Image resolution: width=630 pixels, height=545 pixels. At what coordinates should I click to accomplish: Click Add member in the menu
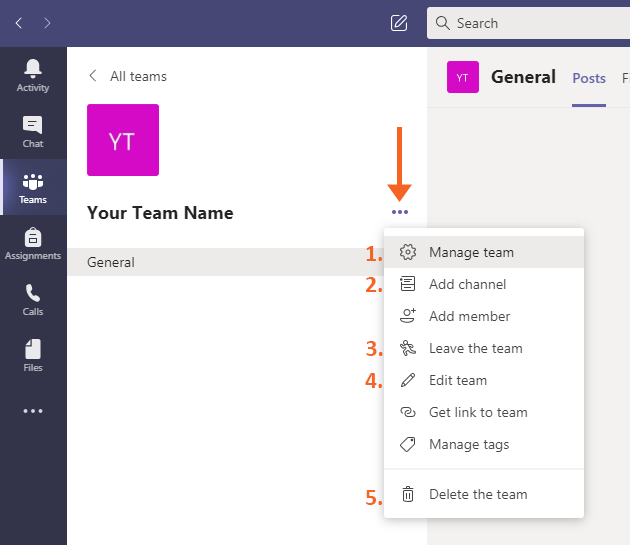point(469,316)
